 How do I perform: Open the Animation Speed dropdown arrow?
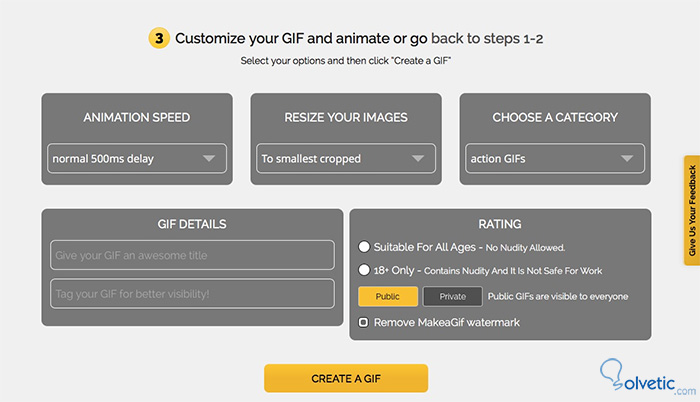tap(209, 158)
